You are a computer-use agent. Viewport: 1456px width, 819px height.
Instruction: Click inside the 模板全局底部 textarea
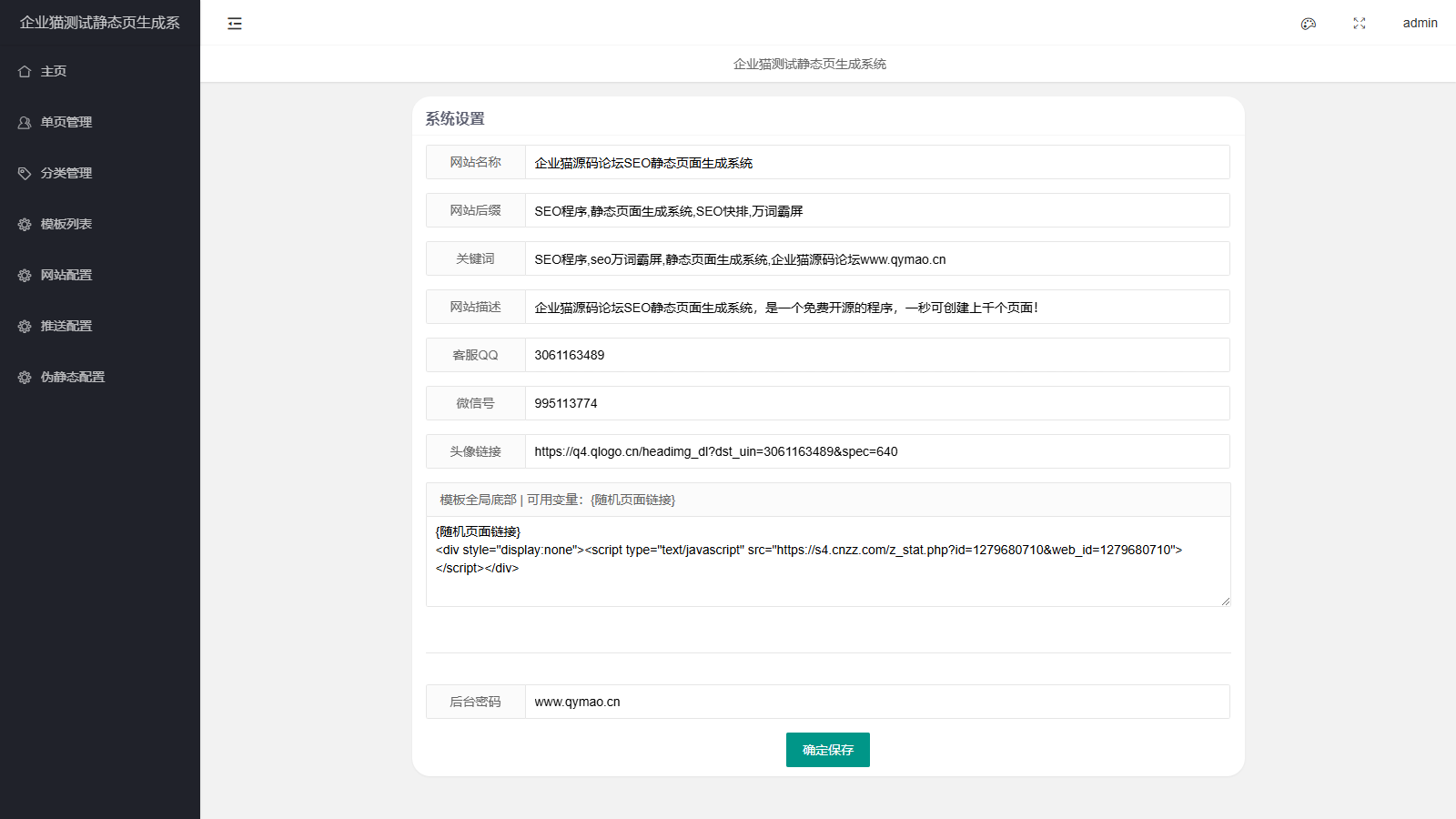(827, 582)
